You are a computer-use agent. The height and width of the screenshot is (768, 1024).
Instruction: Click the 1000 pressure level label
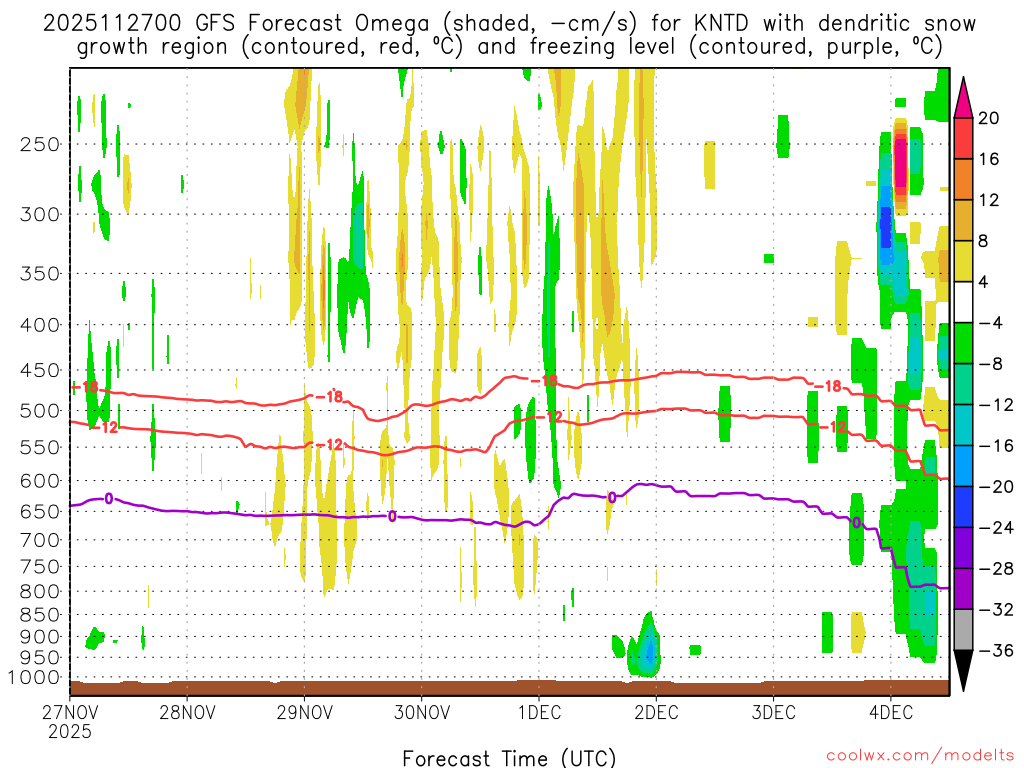(34, 678)
